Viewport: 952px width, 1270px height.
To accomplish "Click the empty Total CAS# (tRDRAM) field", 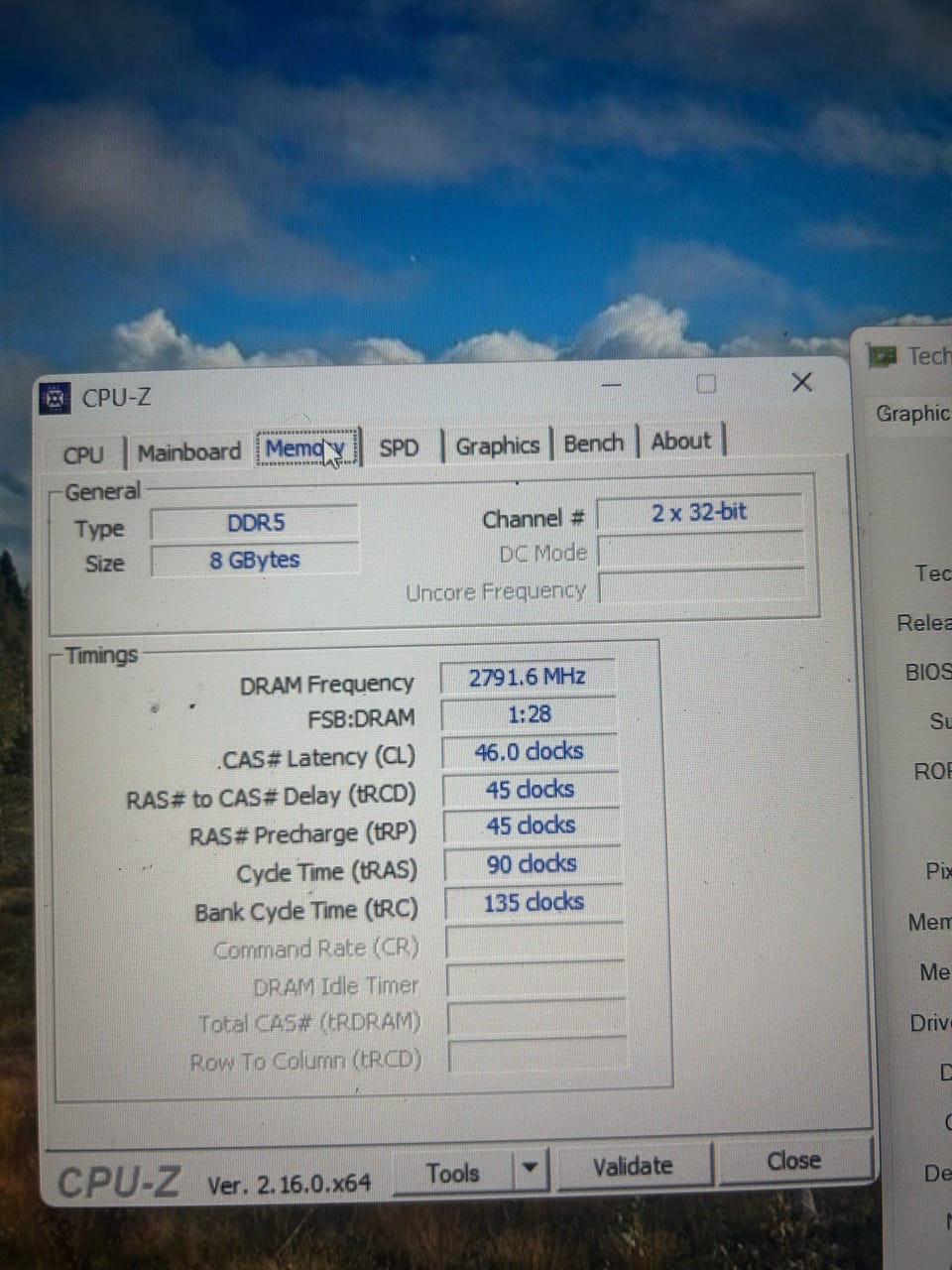I will tap(536, 1018).
